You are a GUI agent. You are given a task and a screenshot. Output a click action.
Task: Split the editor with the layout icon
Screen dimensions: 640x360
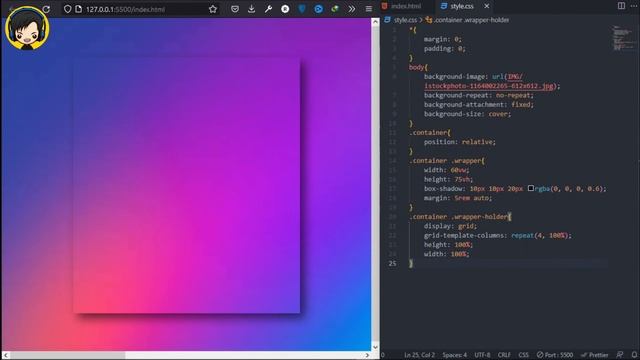tap(621, 6)
